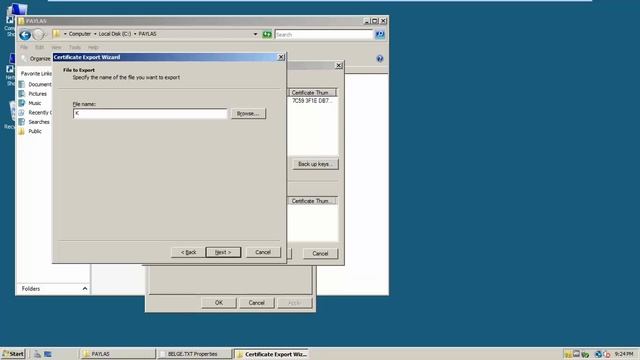Click the muted volume tray icon

(607, 354)
